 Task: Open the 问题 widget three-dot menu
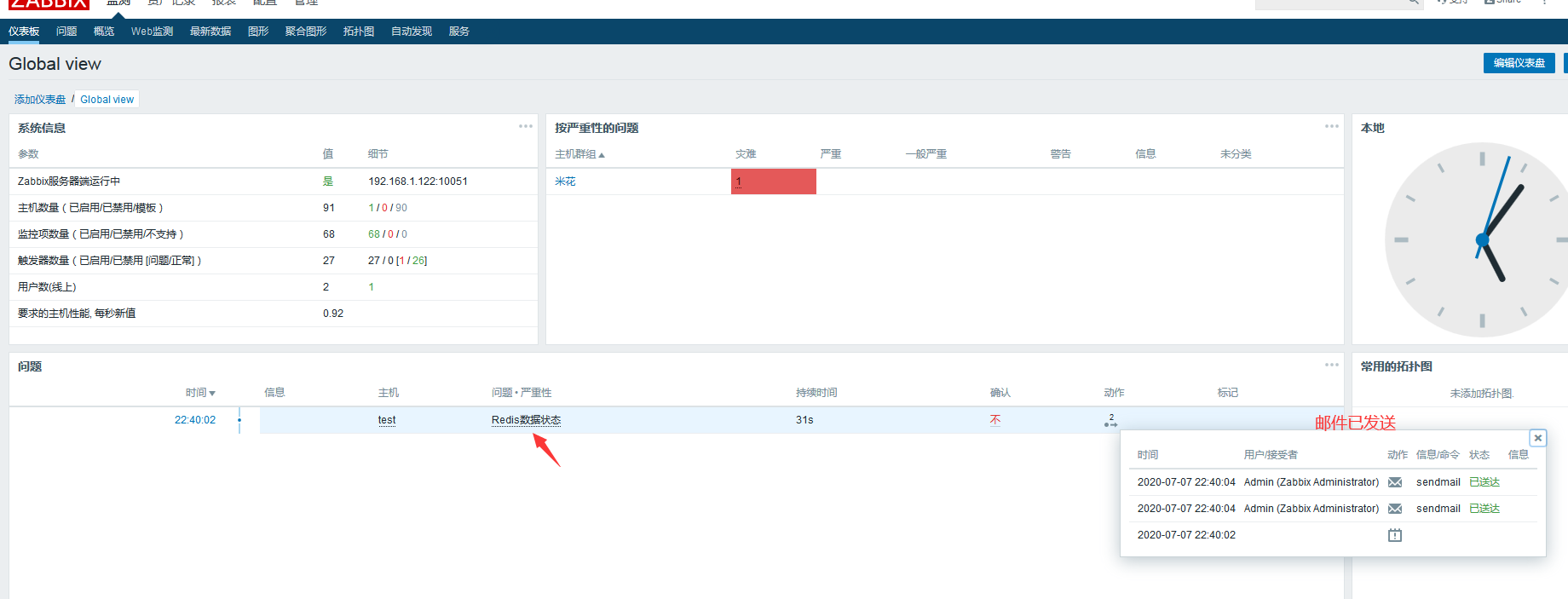click(x=1331, y=366)
